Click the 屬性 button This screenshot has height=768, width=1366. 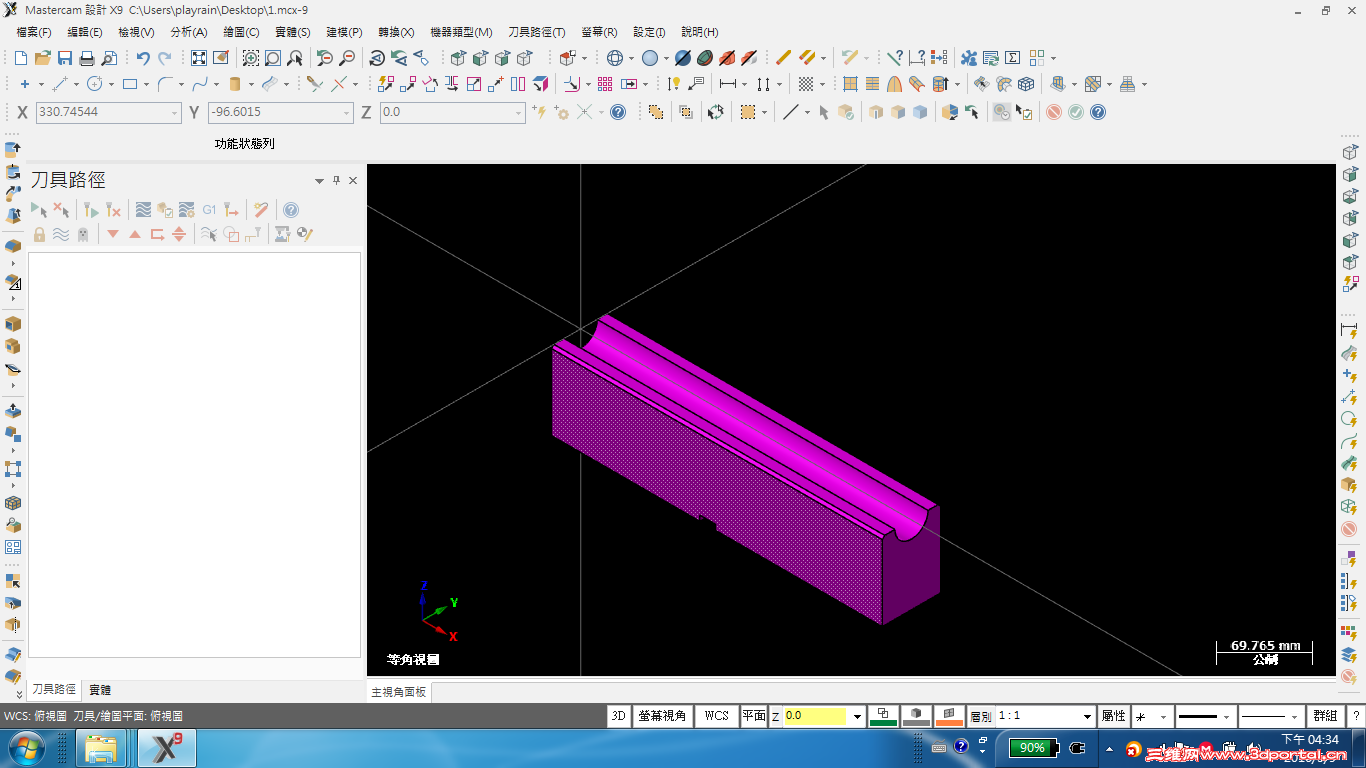click(x=1114, y=716)
